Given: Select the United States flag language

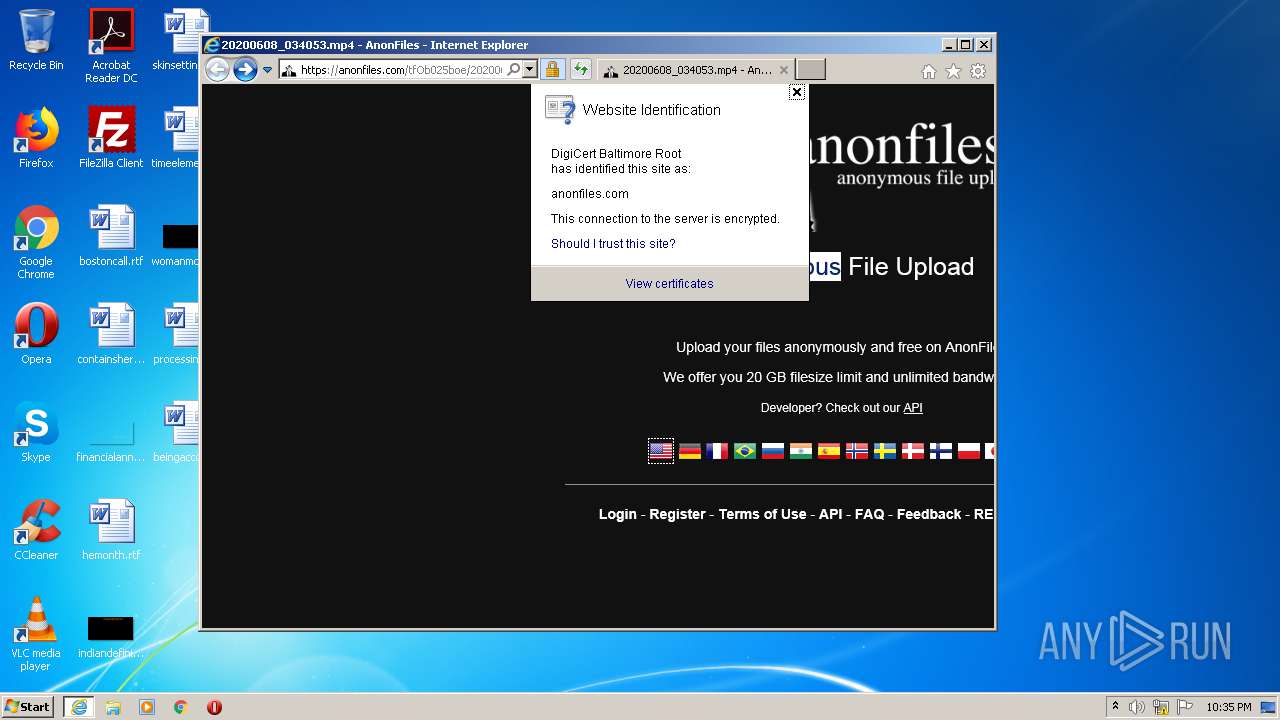Looking at the screenshot, I should pos(661,452).
